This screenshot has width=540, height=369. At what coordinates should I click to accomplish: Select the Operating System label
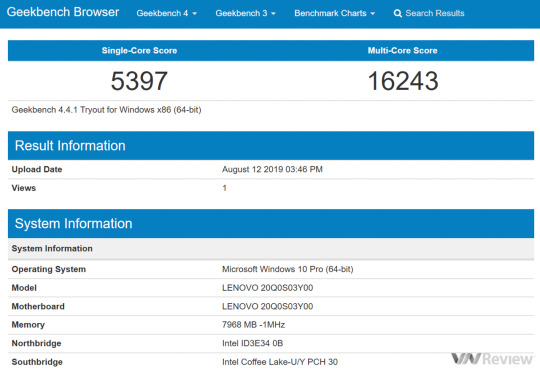(x=49, y=269)
